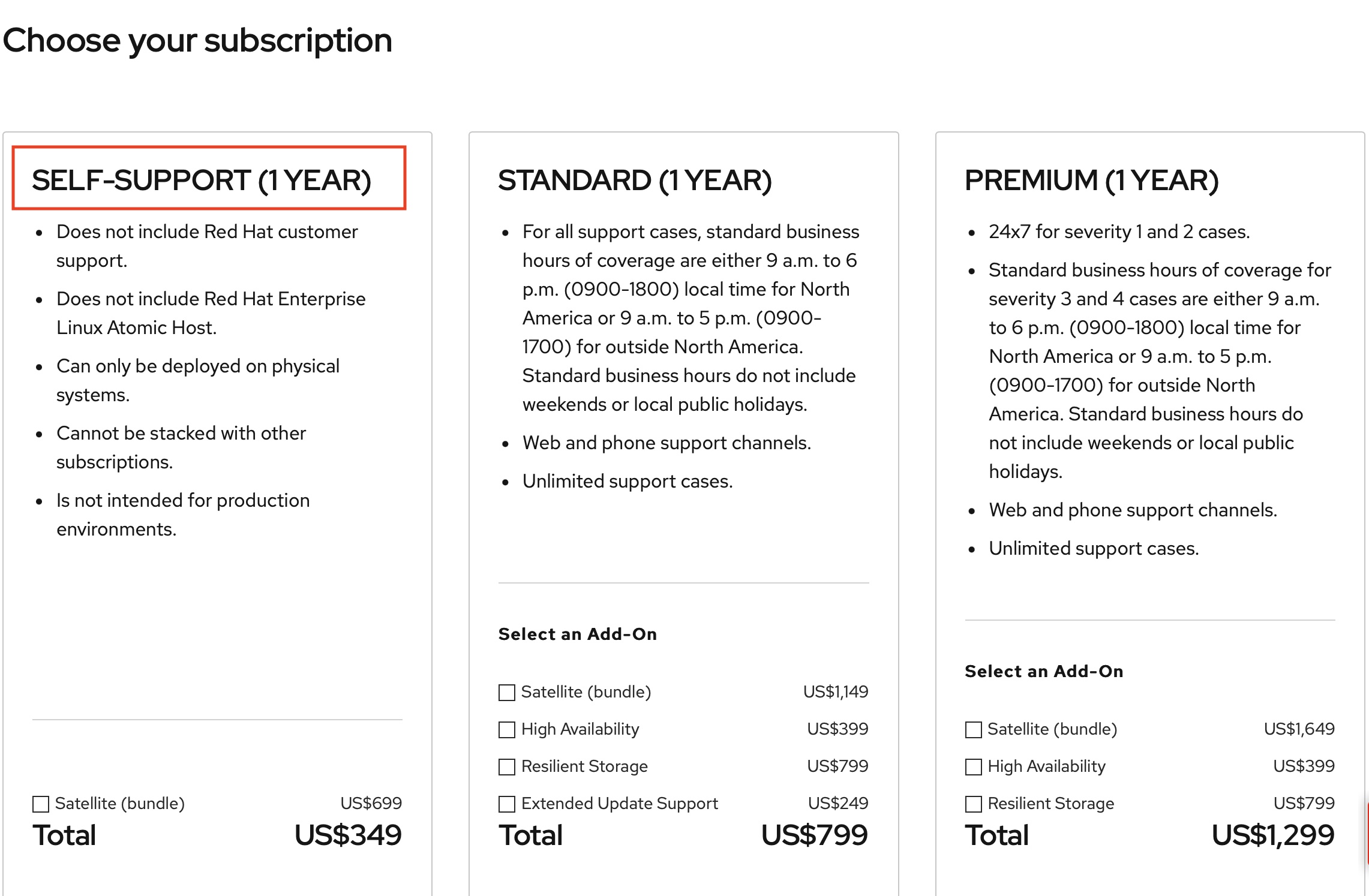Click Select an Add-On label in Standard column

click(x=577, y=634)
